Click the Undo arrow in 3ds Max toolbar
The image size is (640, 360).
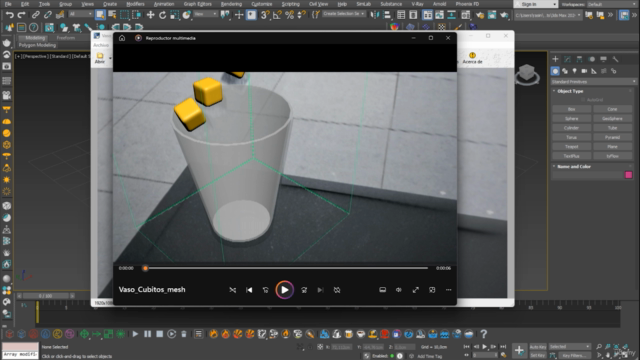pos(9,15)
